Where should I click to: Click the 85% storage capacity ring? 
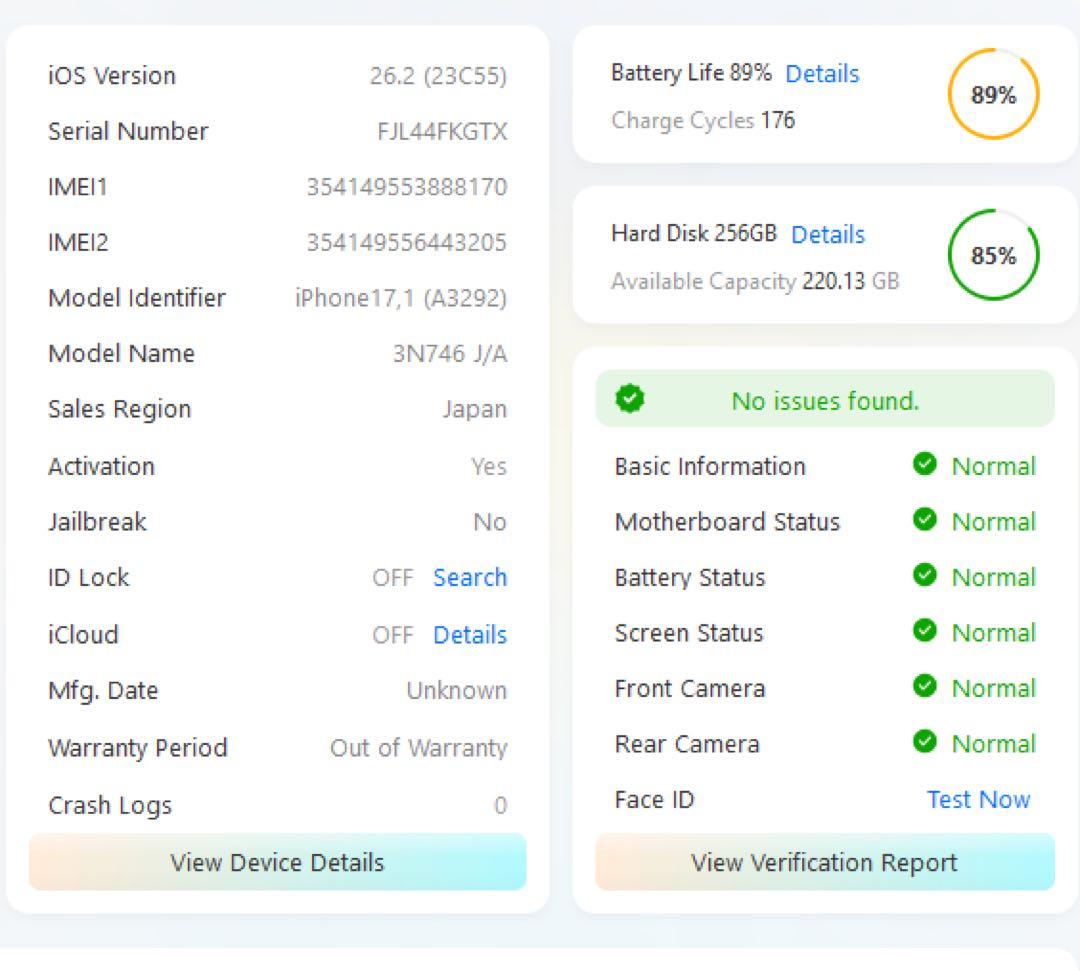point(993,255)
